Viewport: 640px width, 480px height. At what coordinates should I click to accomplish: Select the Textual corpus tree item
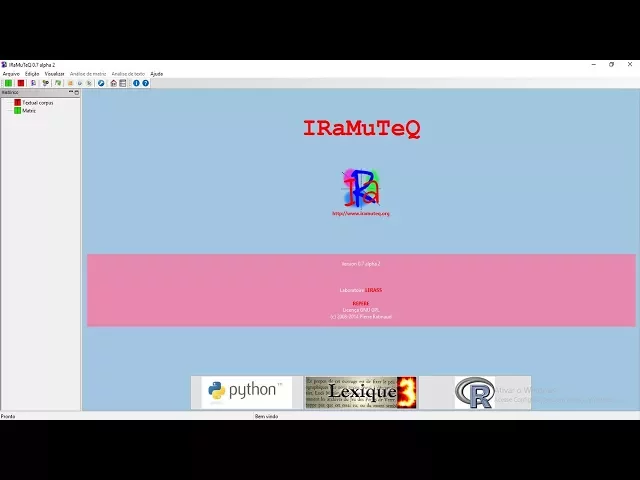38,103
